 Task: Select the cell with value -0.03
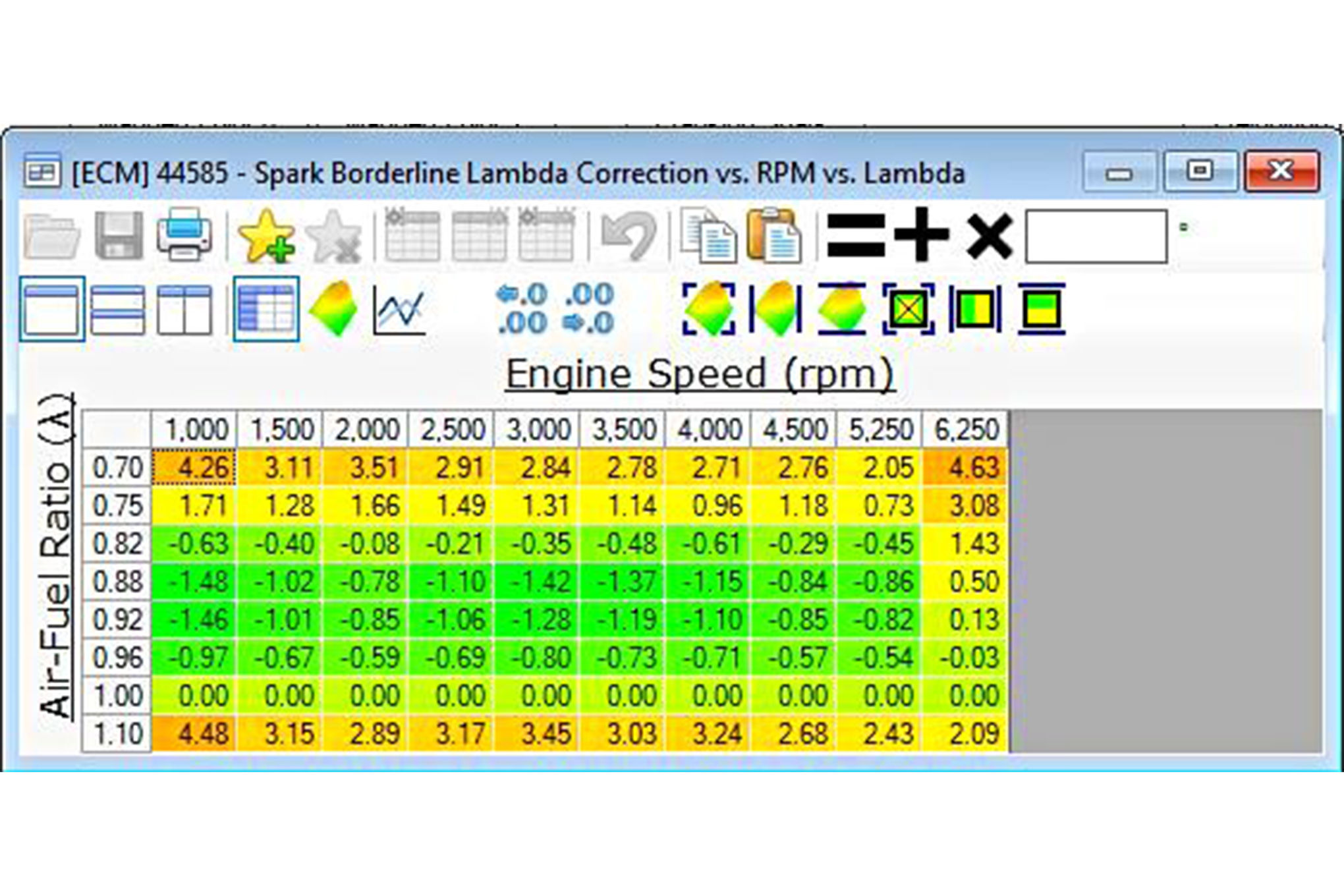(x=965, y=658)
